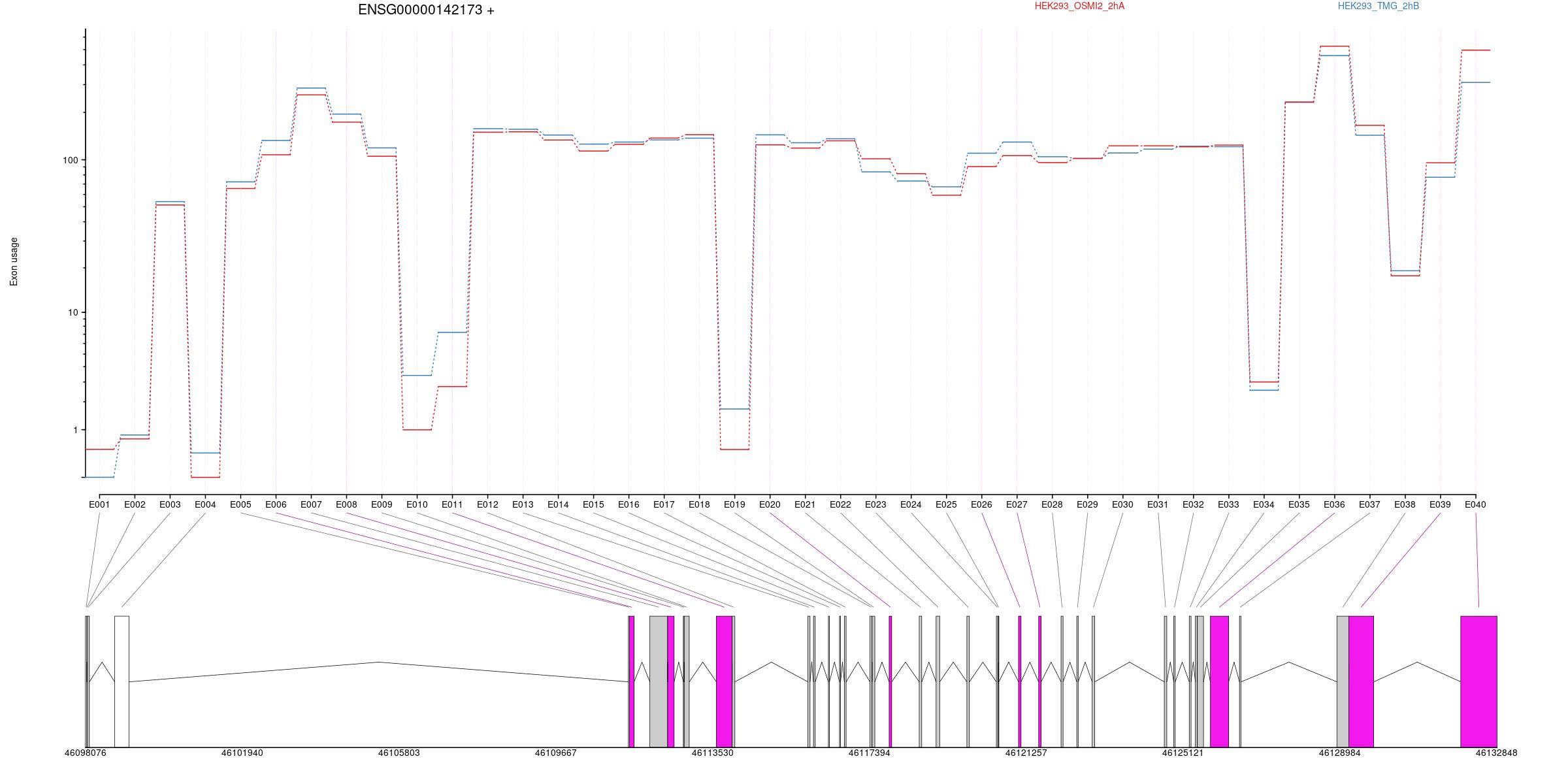Click exon label E013
This screenshot has width=1568, height=784.
point(523,504)
